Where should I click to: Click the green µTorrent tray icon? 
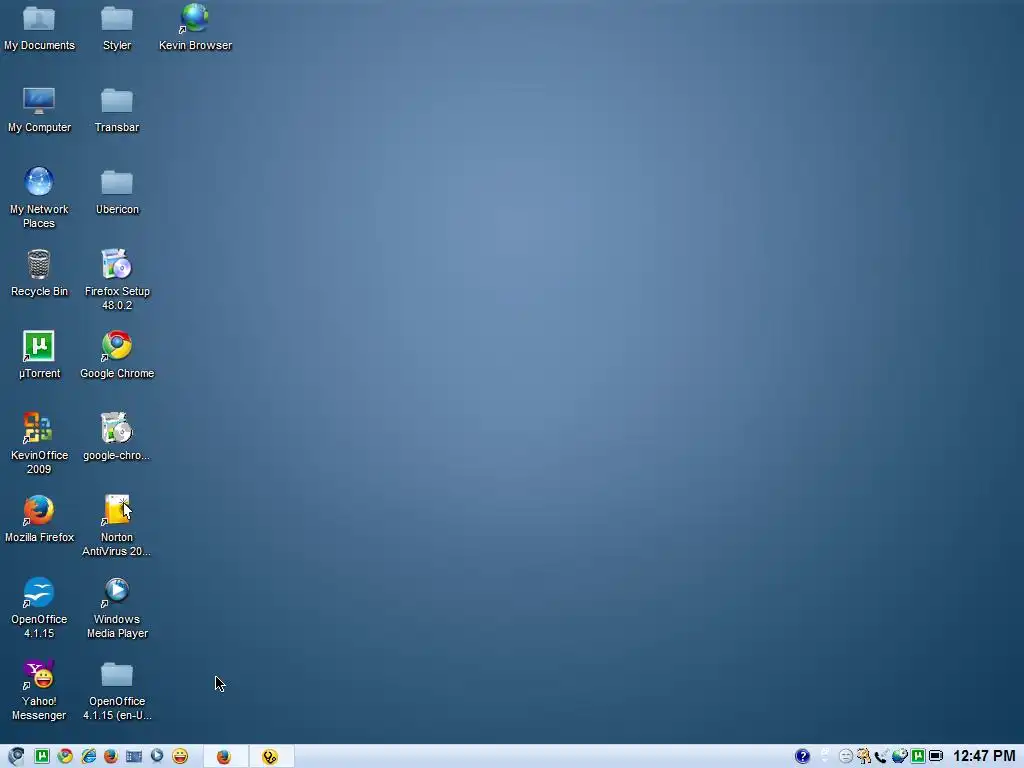tap(918, 756)
